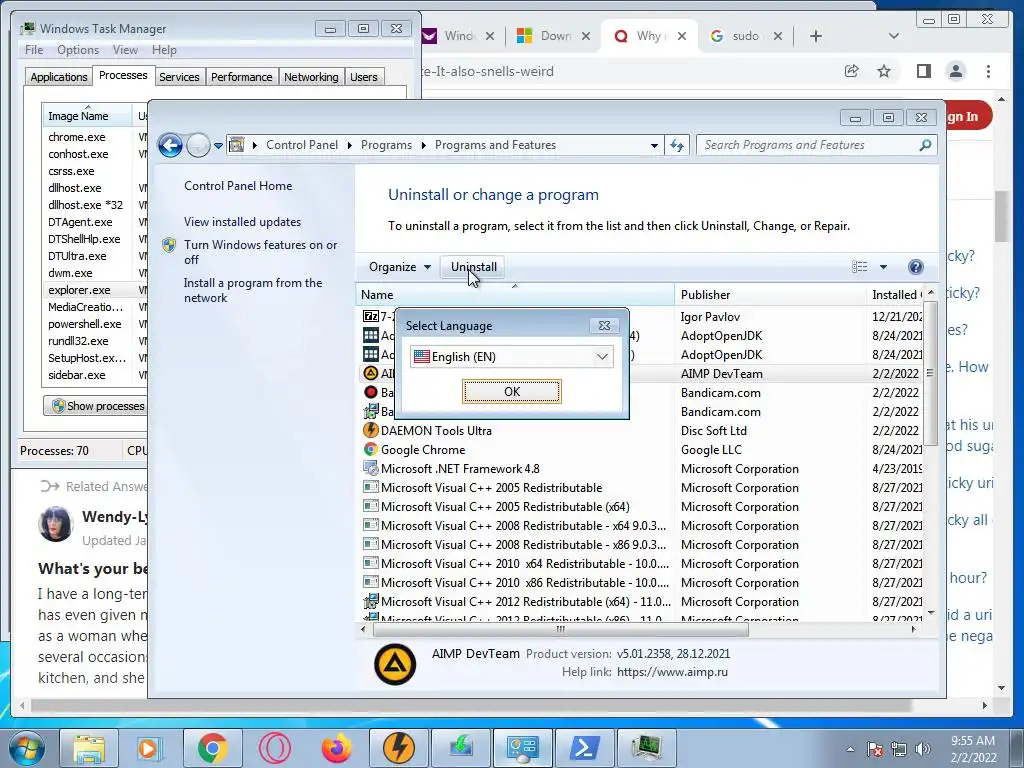Image resolution: width=1024 pixels, height=768 pixels.
Task: Select Google Chrome in program list
Action: (423, 449)
